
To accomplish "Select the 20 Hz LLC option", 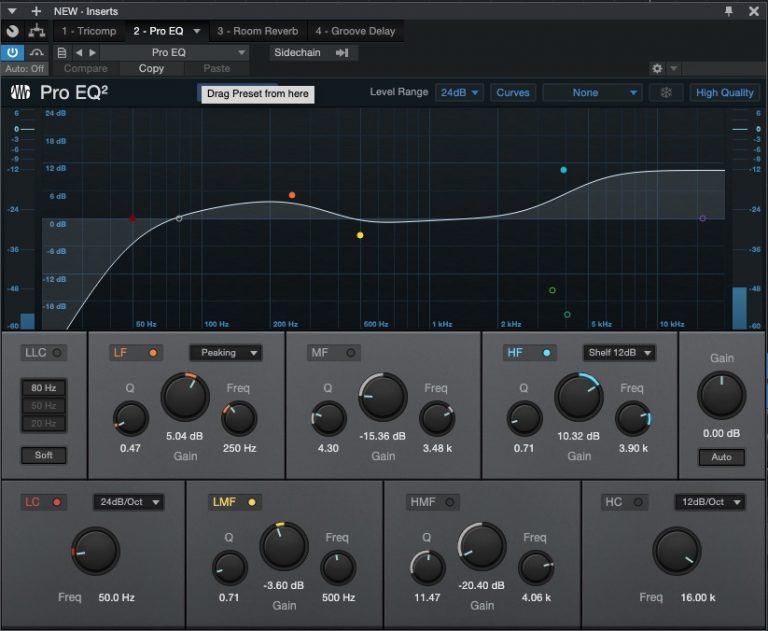I will pyautogui.click(x=44, y=423).
